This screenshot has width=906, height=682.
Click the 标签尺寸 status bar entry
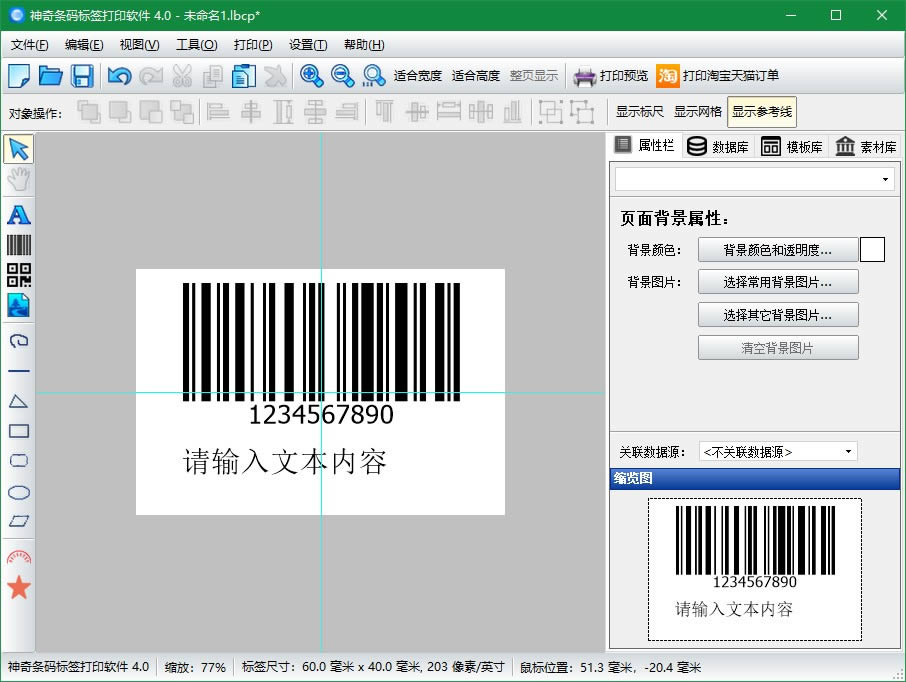[373, 667]
